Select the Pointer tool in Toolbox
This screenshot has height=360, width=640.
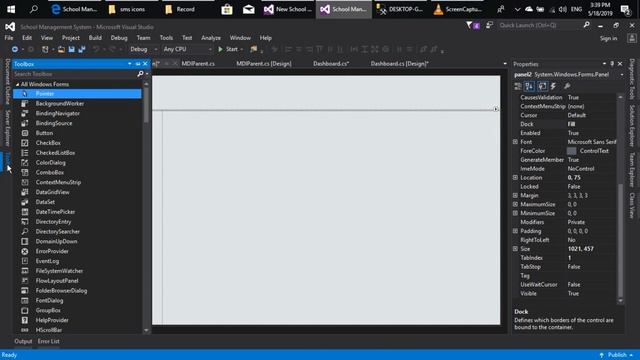coord(77,94)
